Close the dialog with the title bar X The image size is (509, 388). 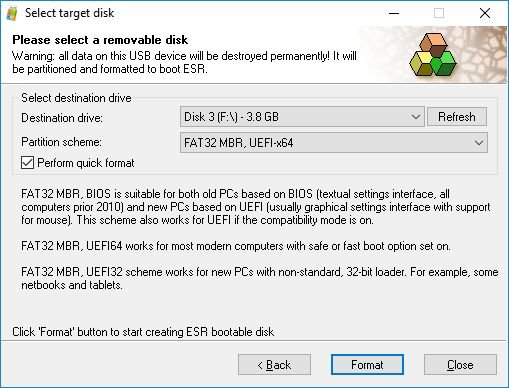coord(485,13)
